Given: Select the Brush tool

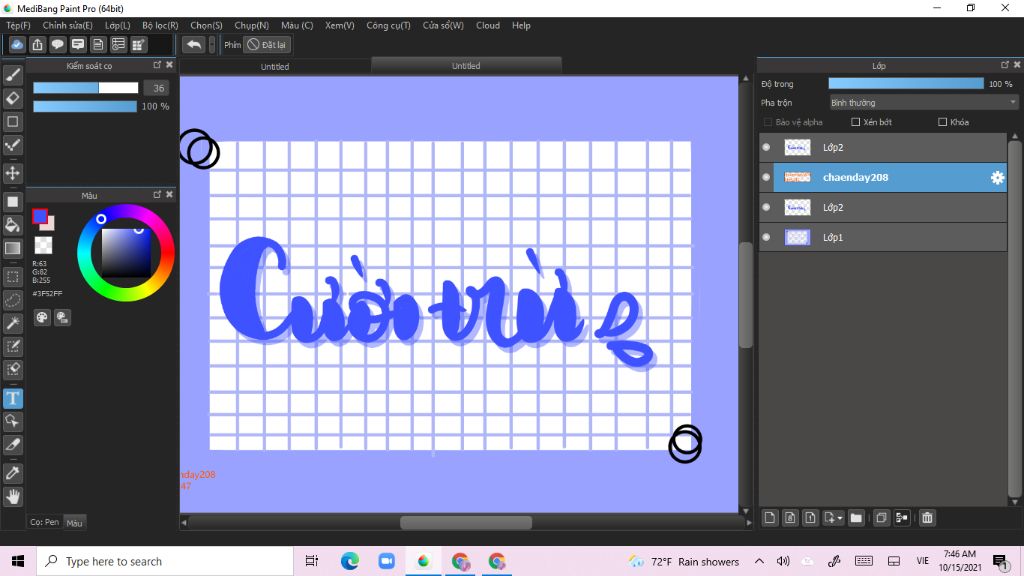Looking at the screenshot, I should coord(12,76).
